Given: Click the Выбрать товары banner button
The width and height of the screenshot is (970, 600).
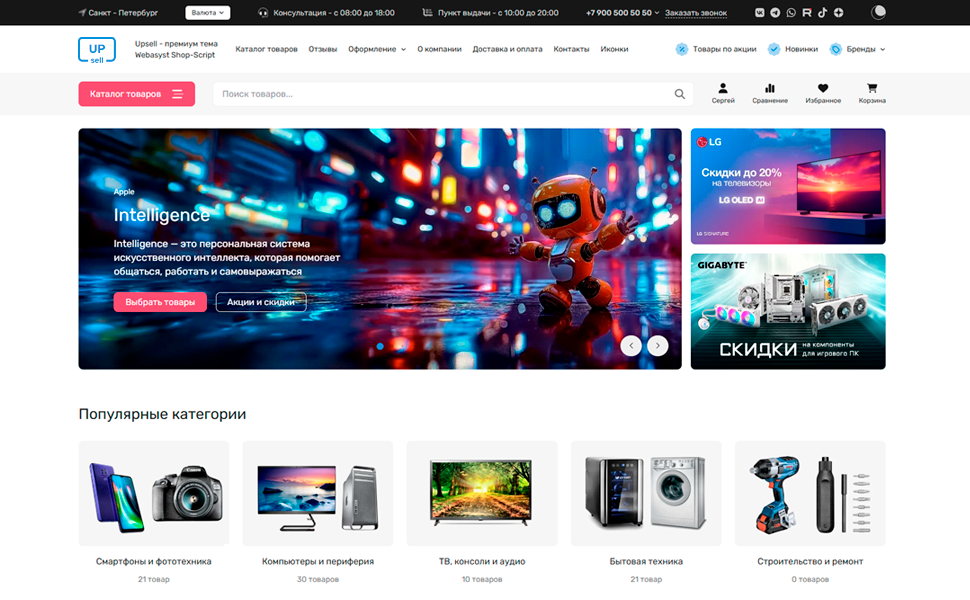Looking at the screenshot, I should (160, 302).
